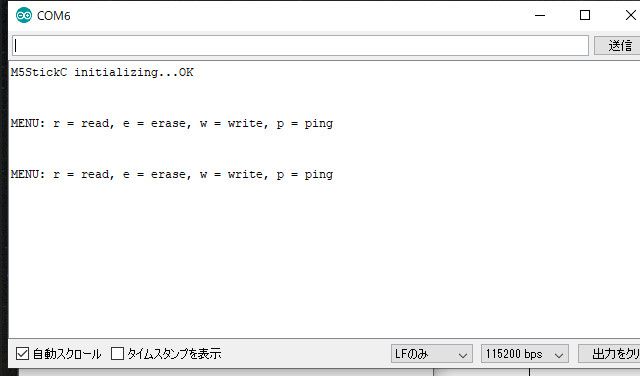This screenshot has width=640, height=376.
Task: Open the LFのみ line ending dropdown
Action: 432,354
